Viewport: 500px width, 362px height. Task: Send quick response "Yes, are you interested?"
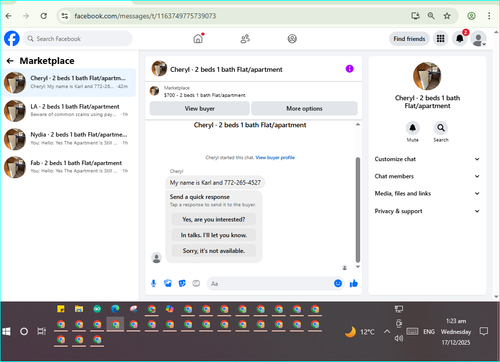click(214, 219)
